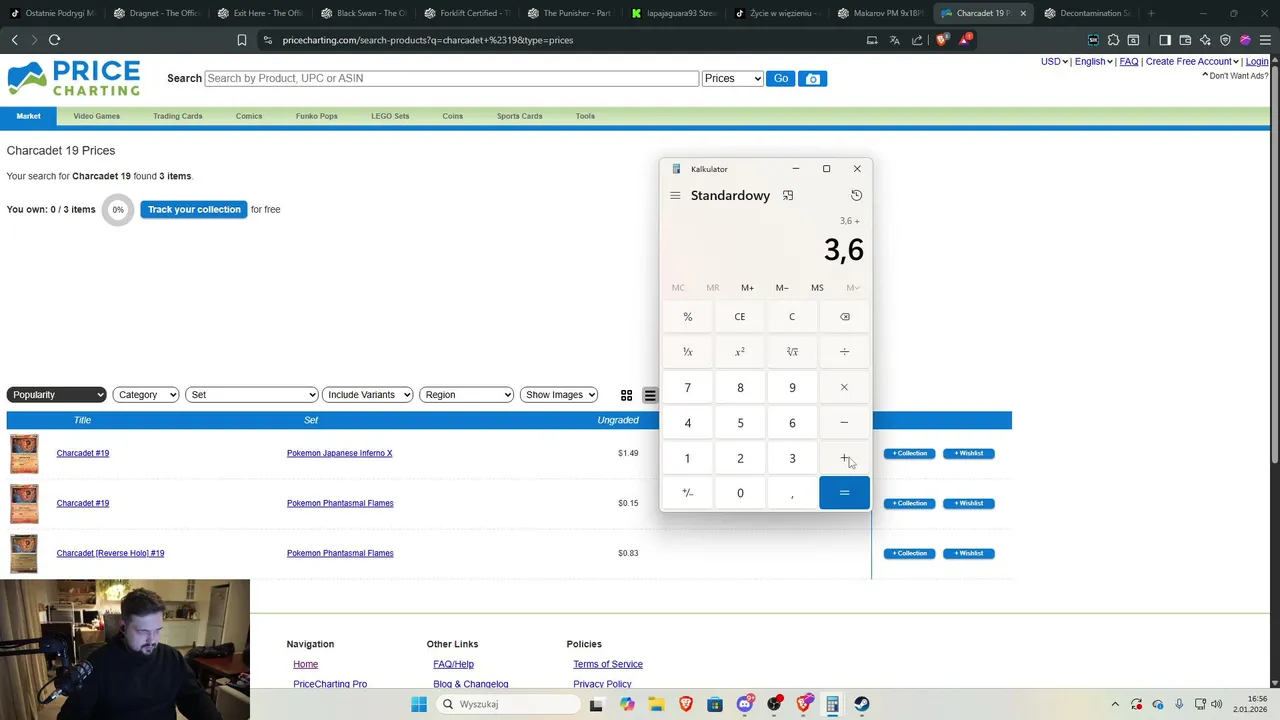Click the minus operator in Calculator

tap(844, 423)
